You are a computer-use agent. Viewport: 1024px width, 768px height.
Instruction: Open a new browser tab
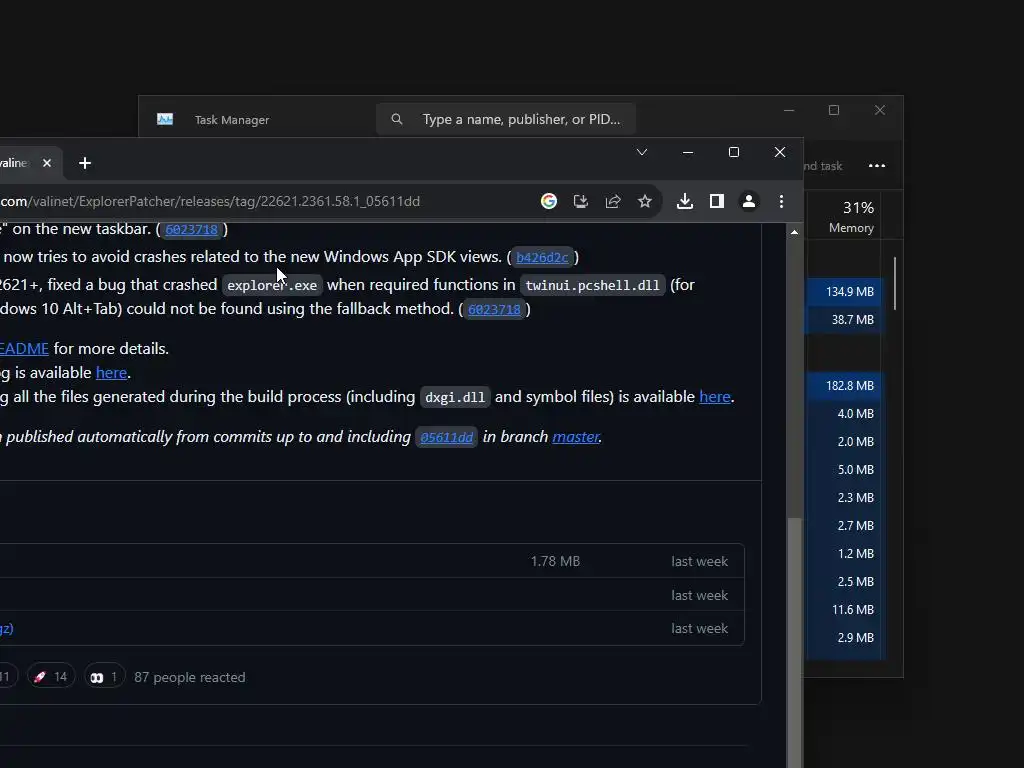click(85, 163)
